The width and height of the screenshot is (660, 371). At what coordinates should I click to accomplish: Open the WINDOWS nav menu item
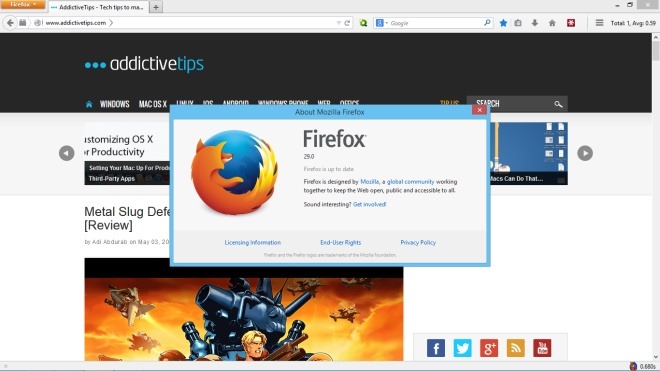(x=114, y=104)
